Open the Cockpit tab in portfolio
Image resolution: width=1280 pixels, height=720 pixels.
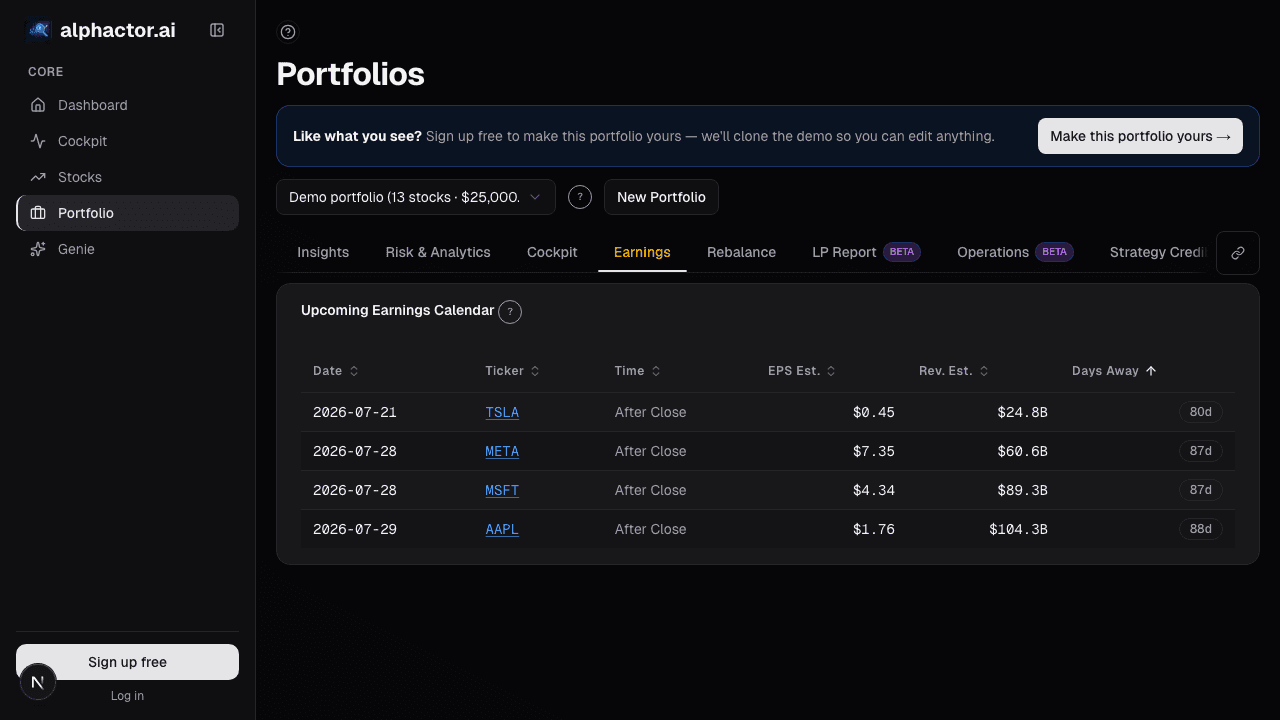[x=552, y=252]
